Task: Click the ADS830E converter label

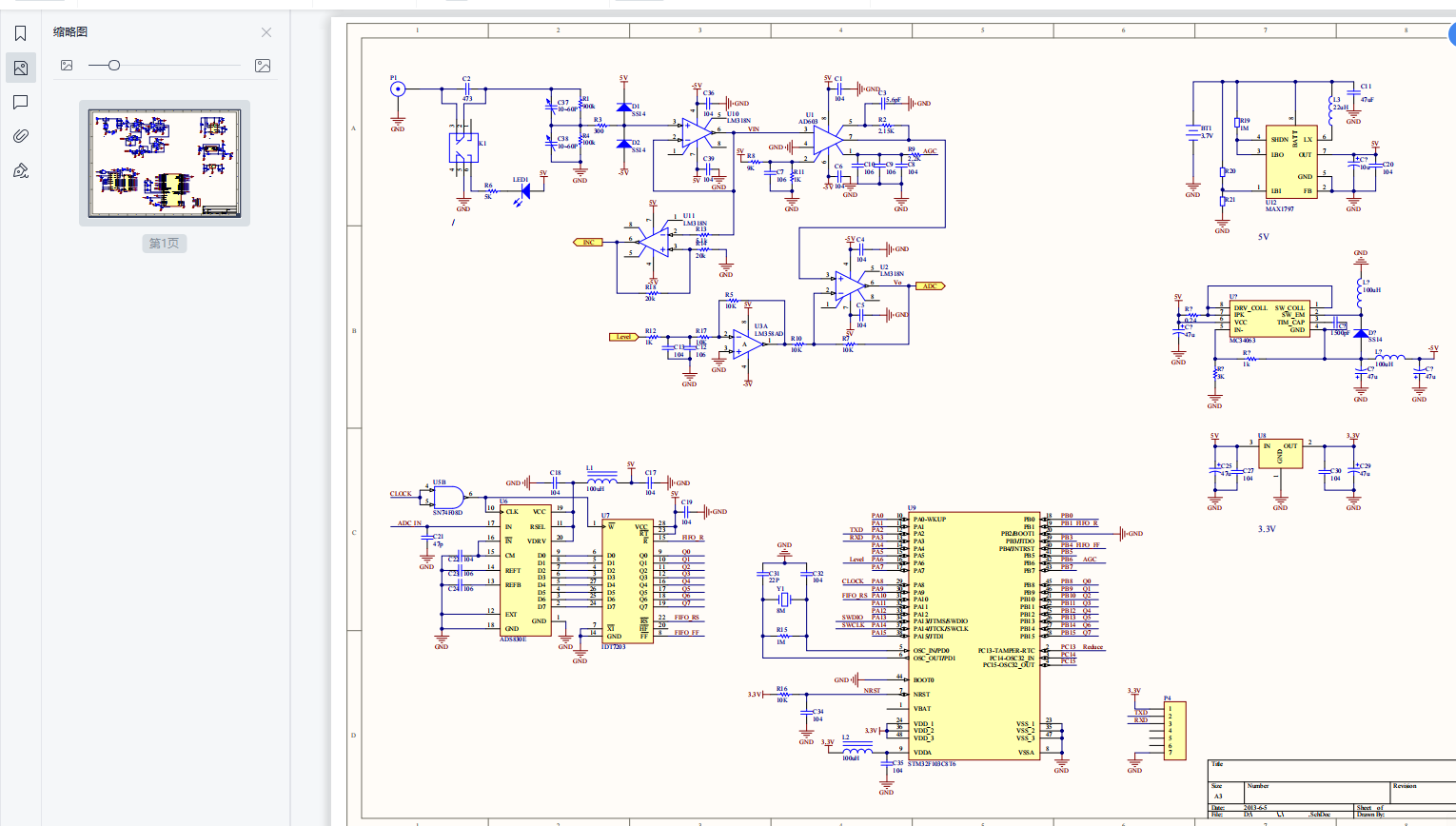Action: (x=513, y=639)
